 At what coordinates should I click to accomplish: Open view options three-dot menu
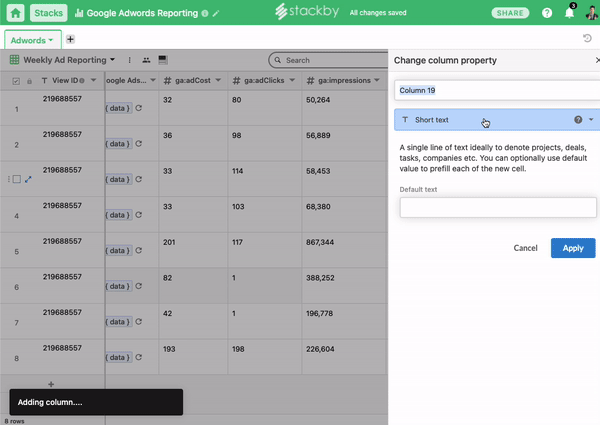tap(130, 60)
